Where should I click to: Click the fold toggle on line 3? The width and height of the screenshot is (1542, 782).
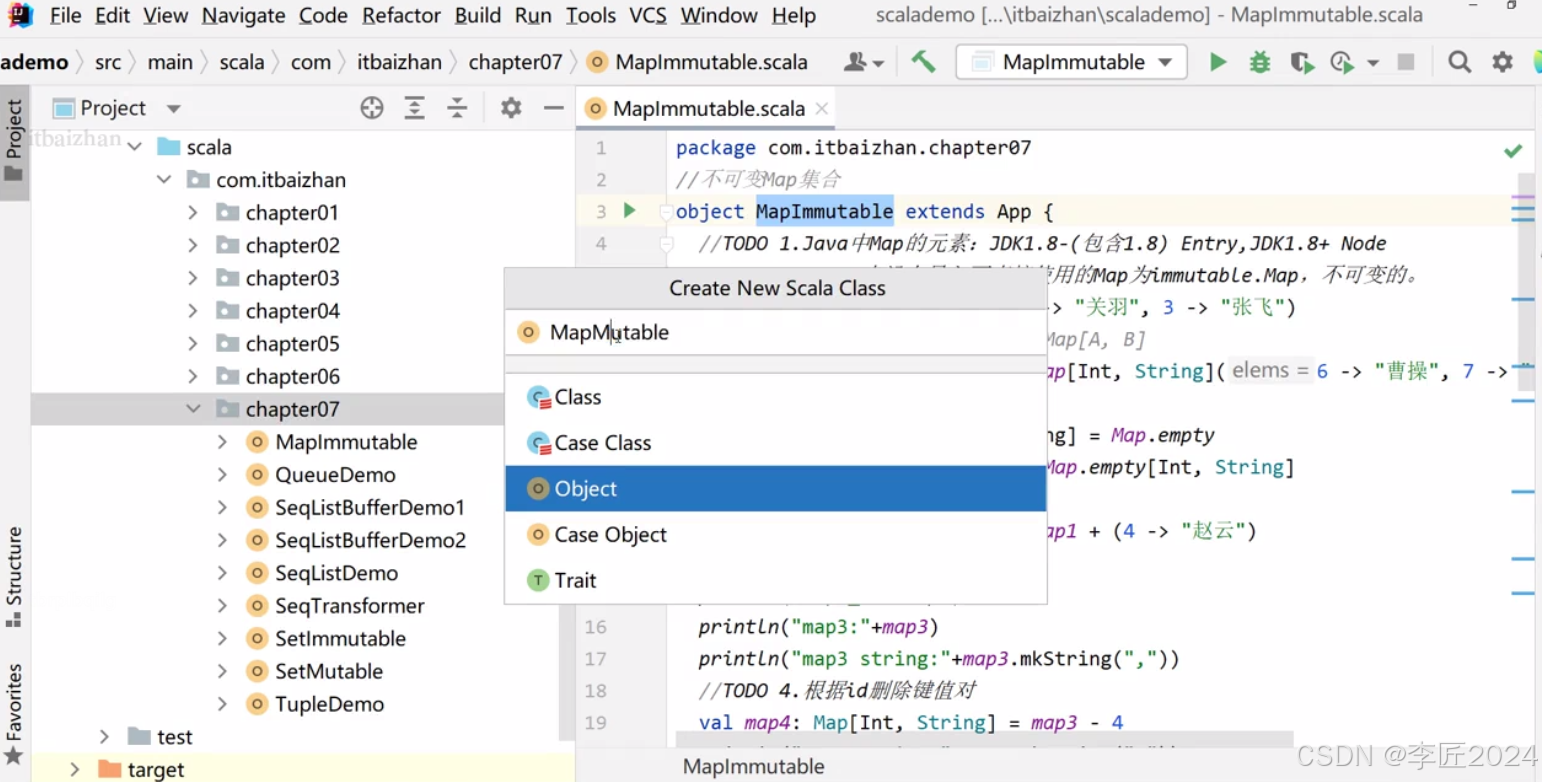666,212
